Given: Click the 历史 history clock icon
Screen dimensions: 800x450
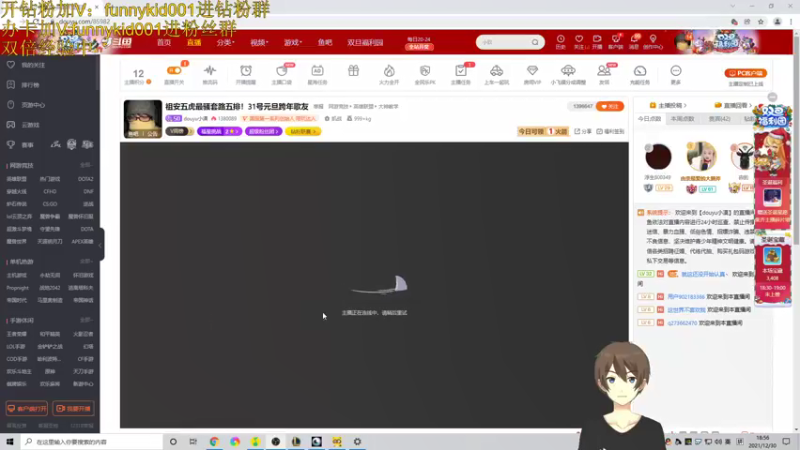Looking at the screenshot, I should click(x=561, y=39).
